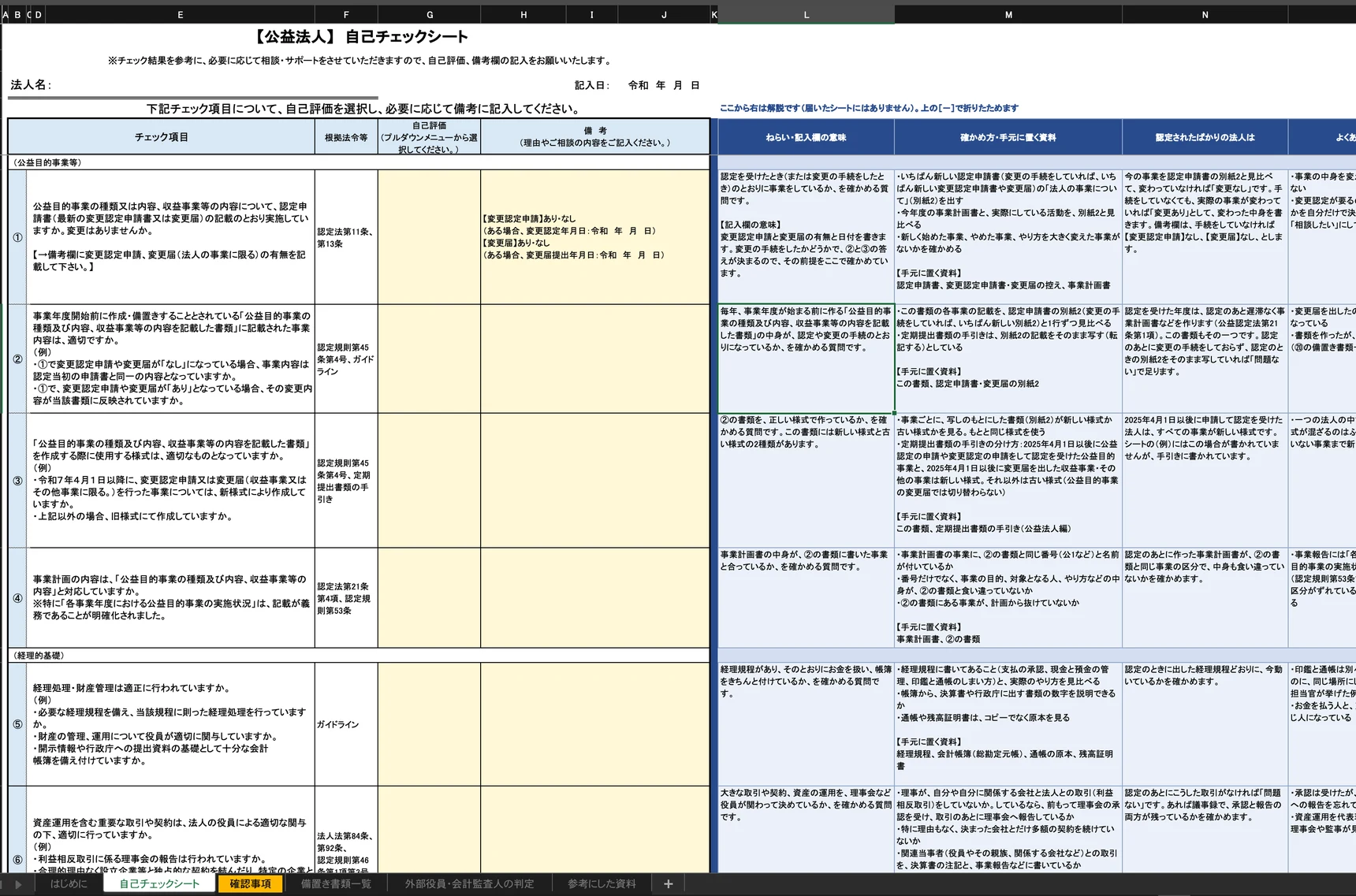Screen dimensions: 1356x896
Task: Click the ガイドライン cell for item ⑤
Action: click(x=346, y=724)
